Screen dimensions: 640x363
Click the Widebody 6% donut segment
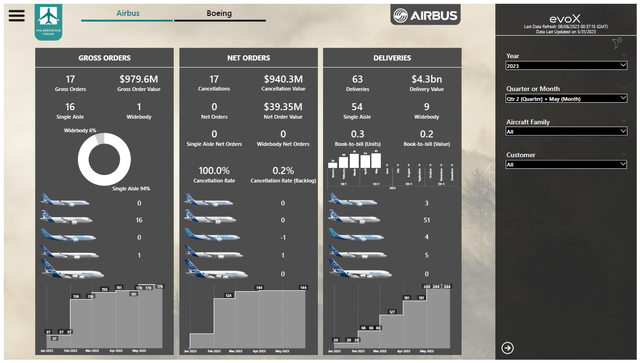click(100, 138)
